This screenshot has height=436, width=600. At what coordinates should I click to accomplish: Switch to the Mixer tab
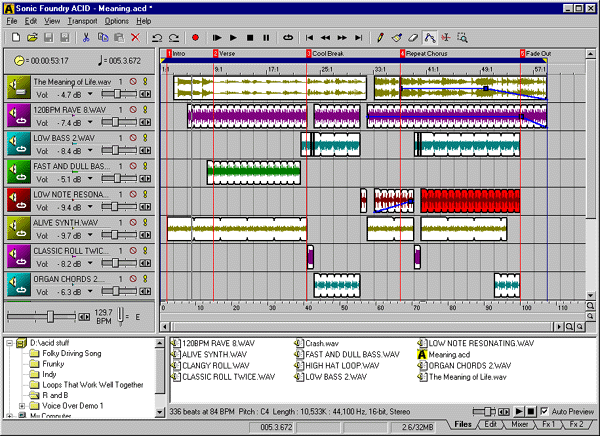click(520, 424)
